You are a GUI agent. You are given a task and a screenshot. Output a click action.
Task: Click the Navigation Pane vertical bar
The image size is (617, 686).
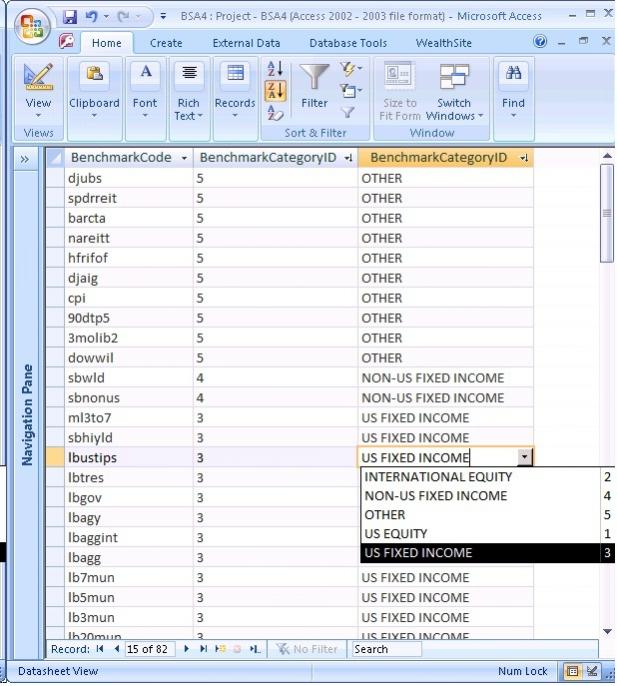pos(27,415)
